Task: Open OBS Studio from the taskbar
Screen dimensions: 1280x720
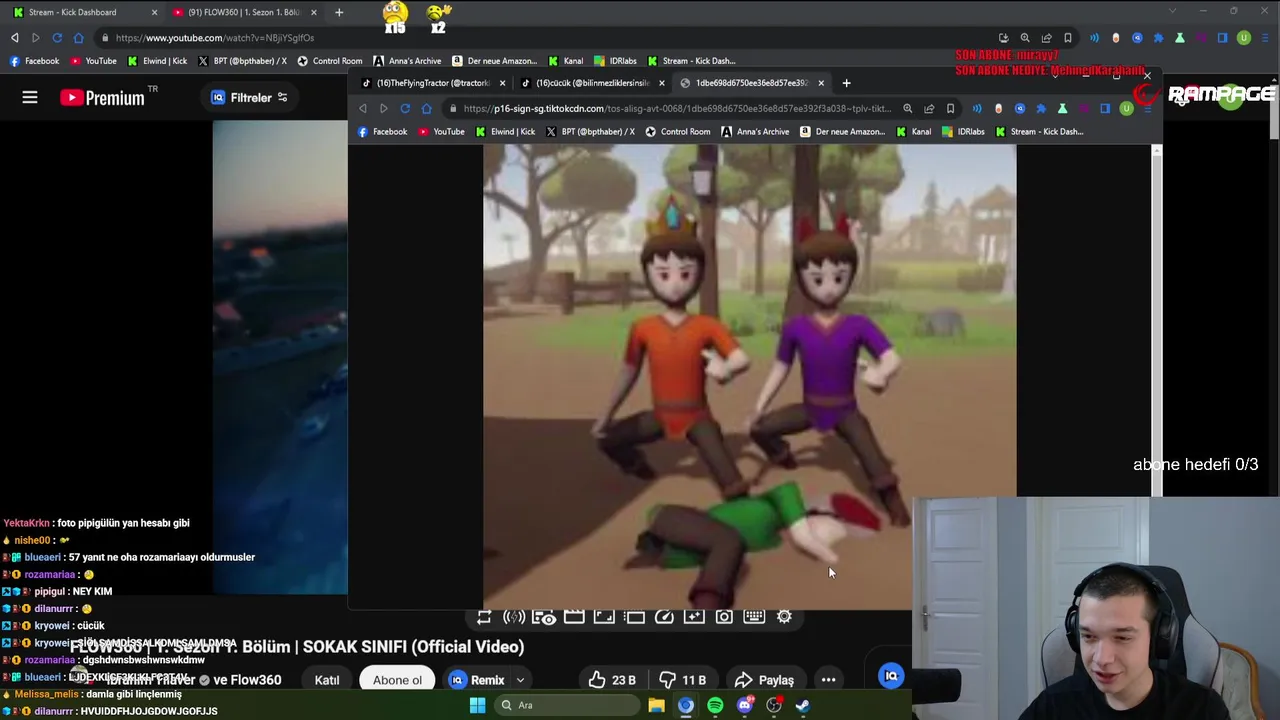Action: [773, 705]
